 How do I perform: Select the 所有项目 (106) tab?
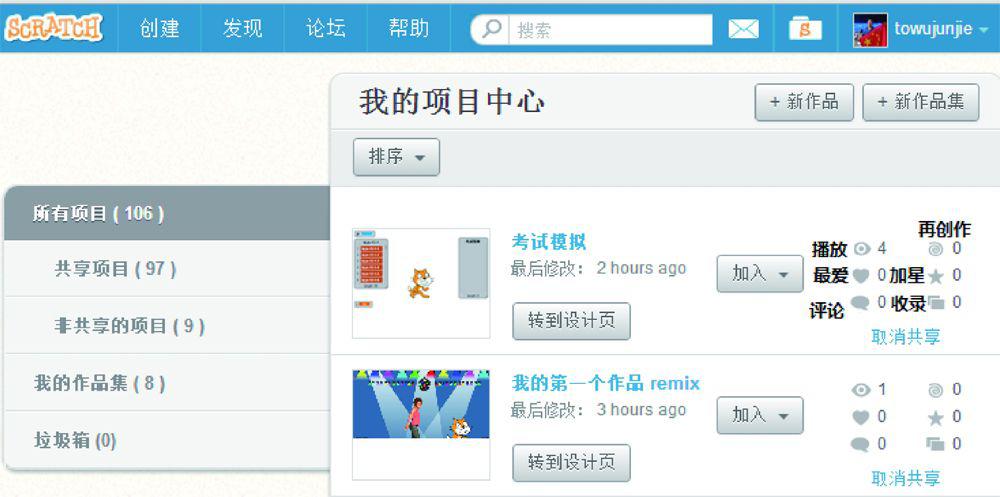pos(167,213)
